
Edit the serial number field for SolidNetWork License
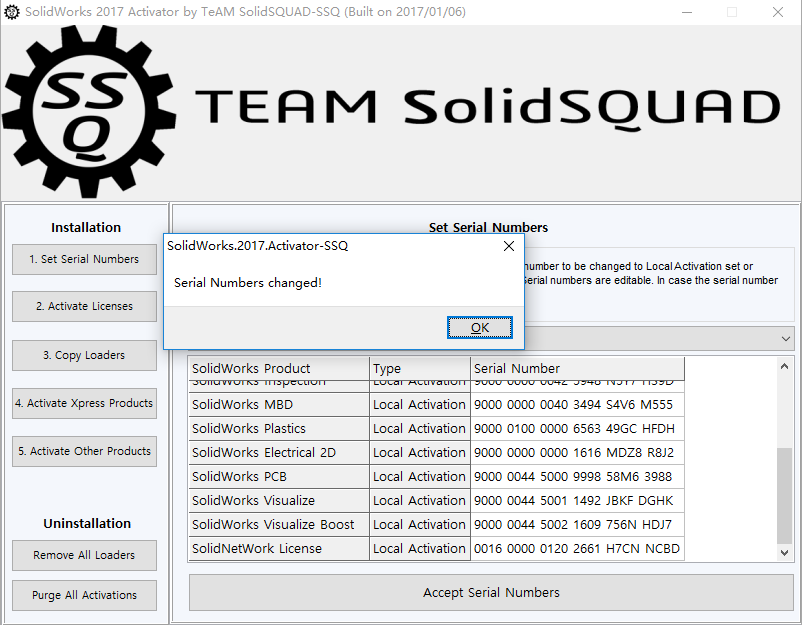tap(577, 549)
